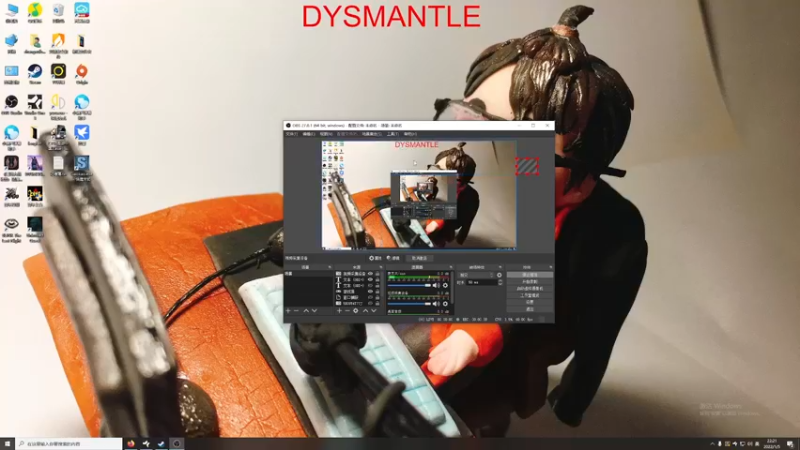Open desktop audio channel settings gear in mixer
The height and width of the screenshot is (450, 800).
point(445,285)
